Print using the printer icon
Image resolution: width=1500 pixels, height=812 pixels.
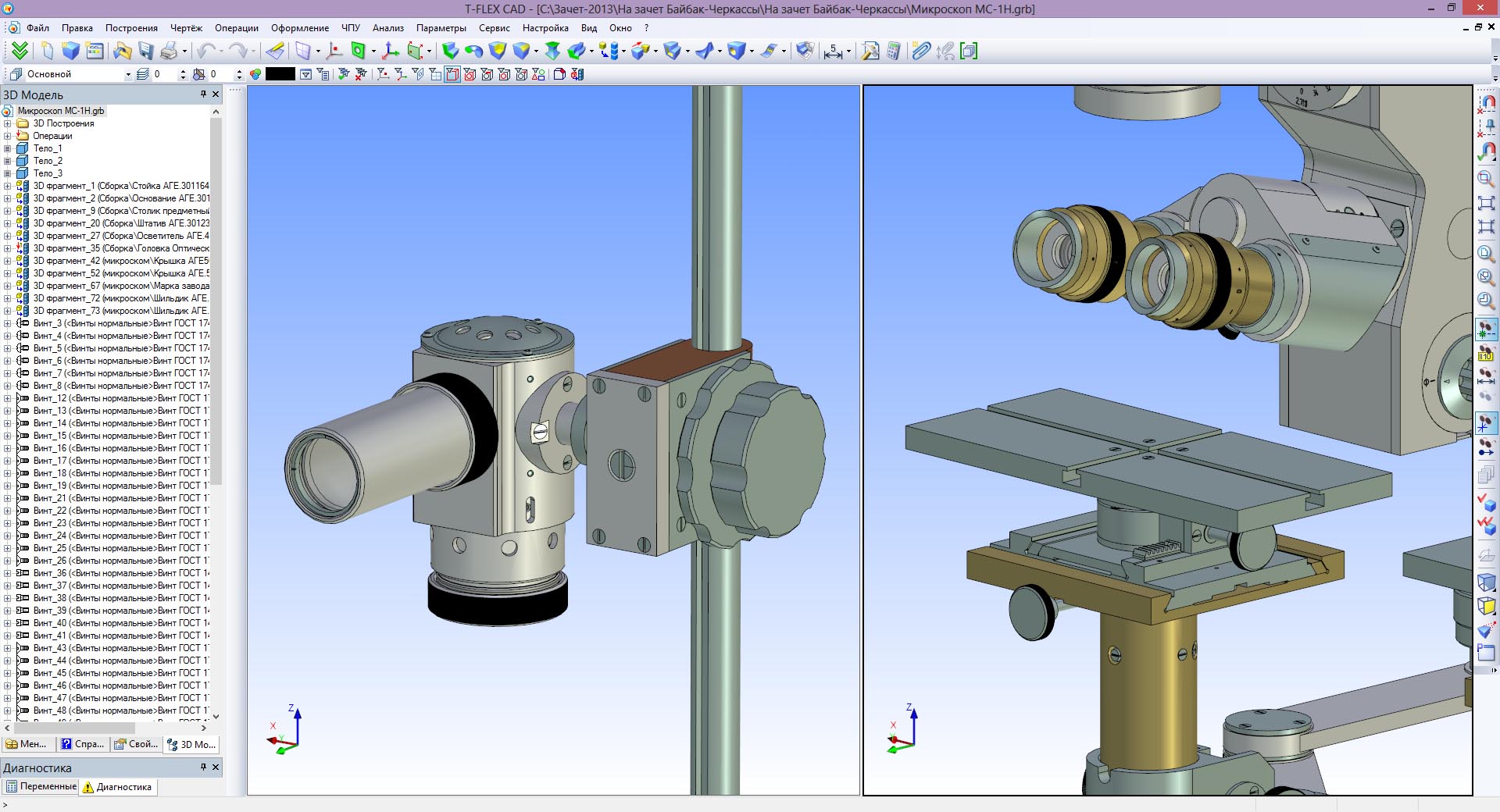169,51
